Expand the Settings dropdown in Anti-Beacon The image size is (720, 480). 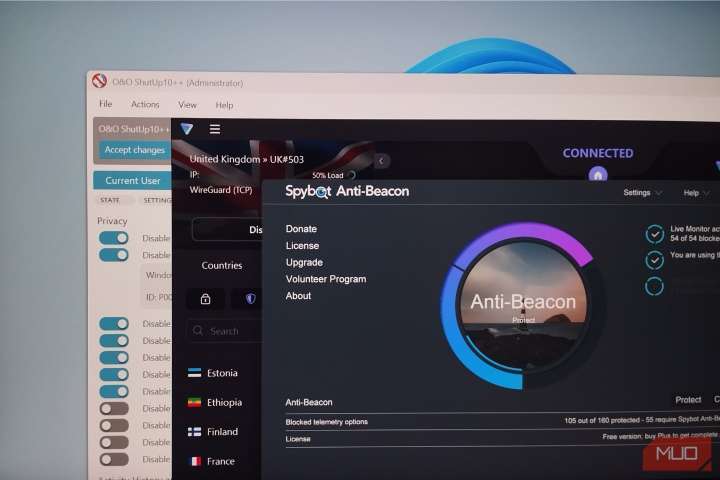pyautogui.click(x=642, y=192)
